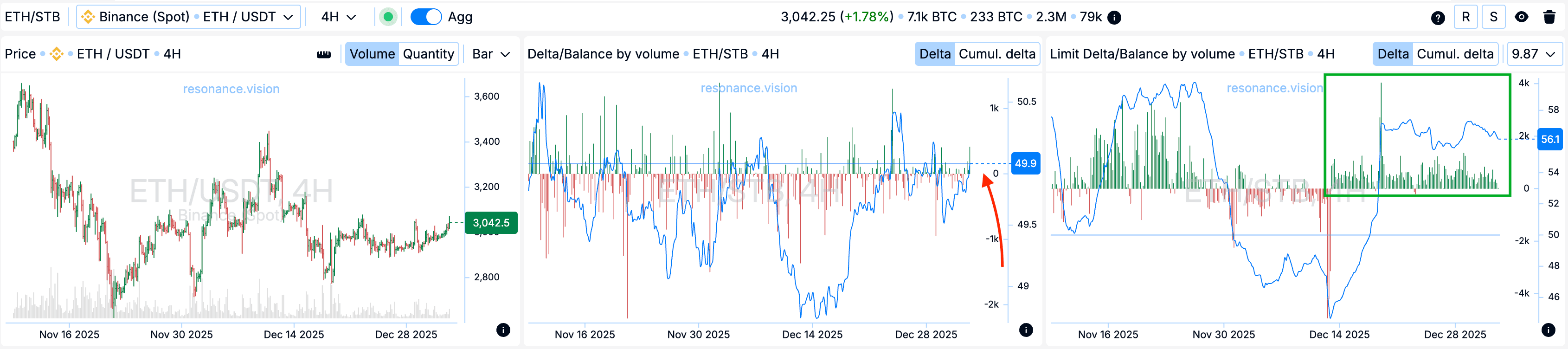Open info icon on Limit Delta chart

click(x=1548, y=330)
